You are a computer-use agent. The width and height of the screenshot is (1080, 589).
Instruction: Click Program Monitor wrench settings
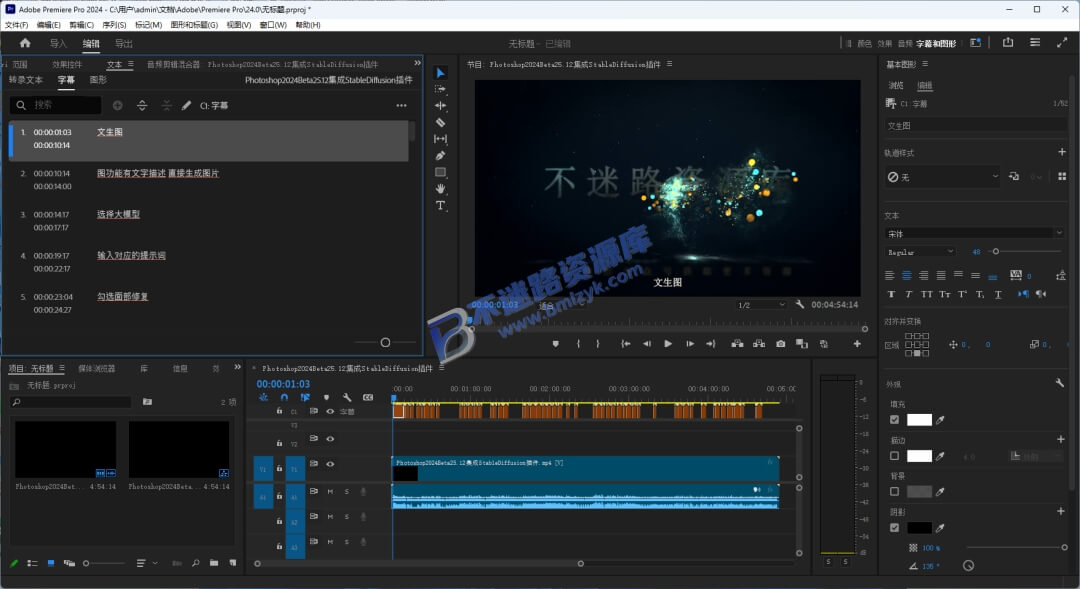(x=800, y=304)
